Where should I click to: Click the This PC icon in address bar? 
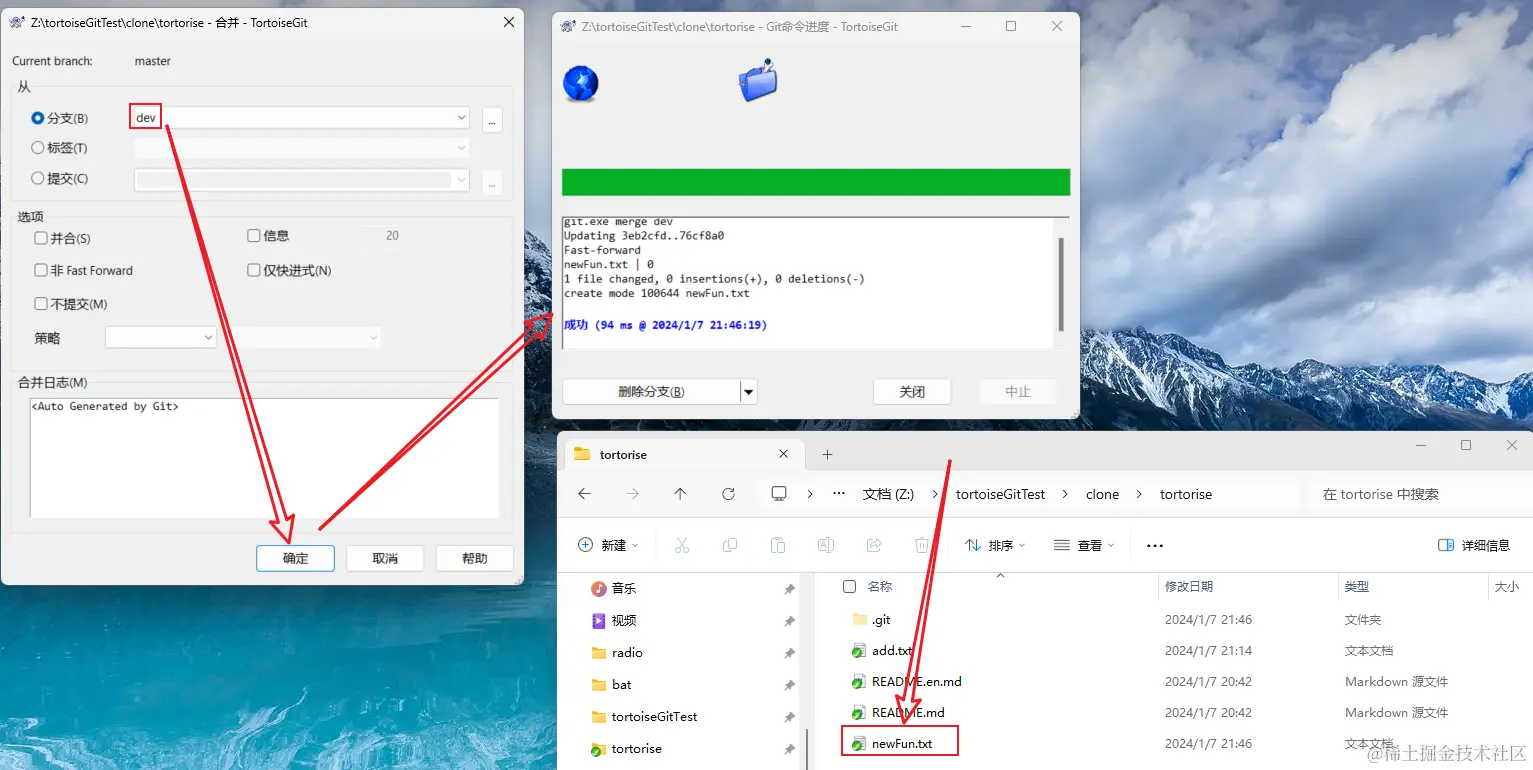click(779, 494)
